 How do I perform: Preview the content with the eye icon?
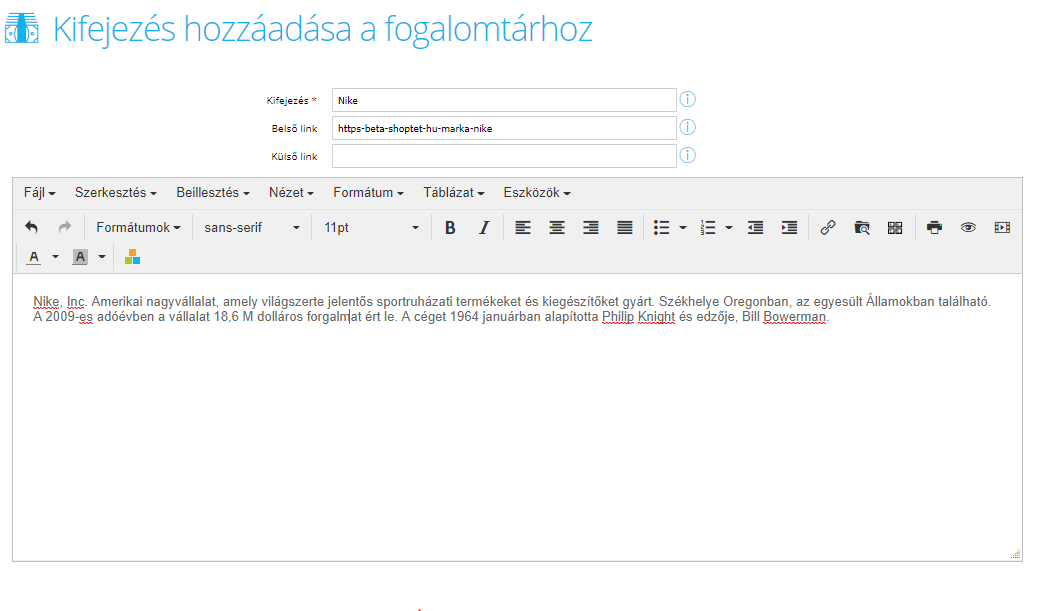pos(968,227)
